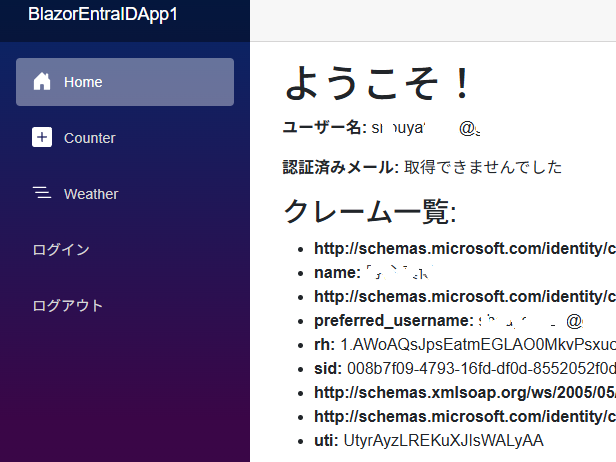Viewport: 616px width, 462px height.
Task: Click the ようこそ！ heading
Action: click(377, 83)
